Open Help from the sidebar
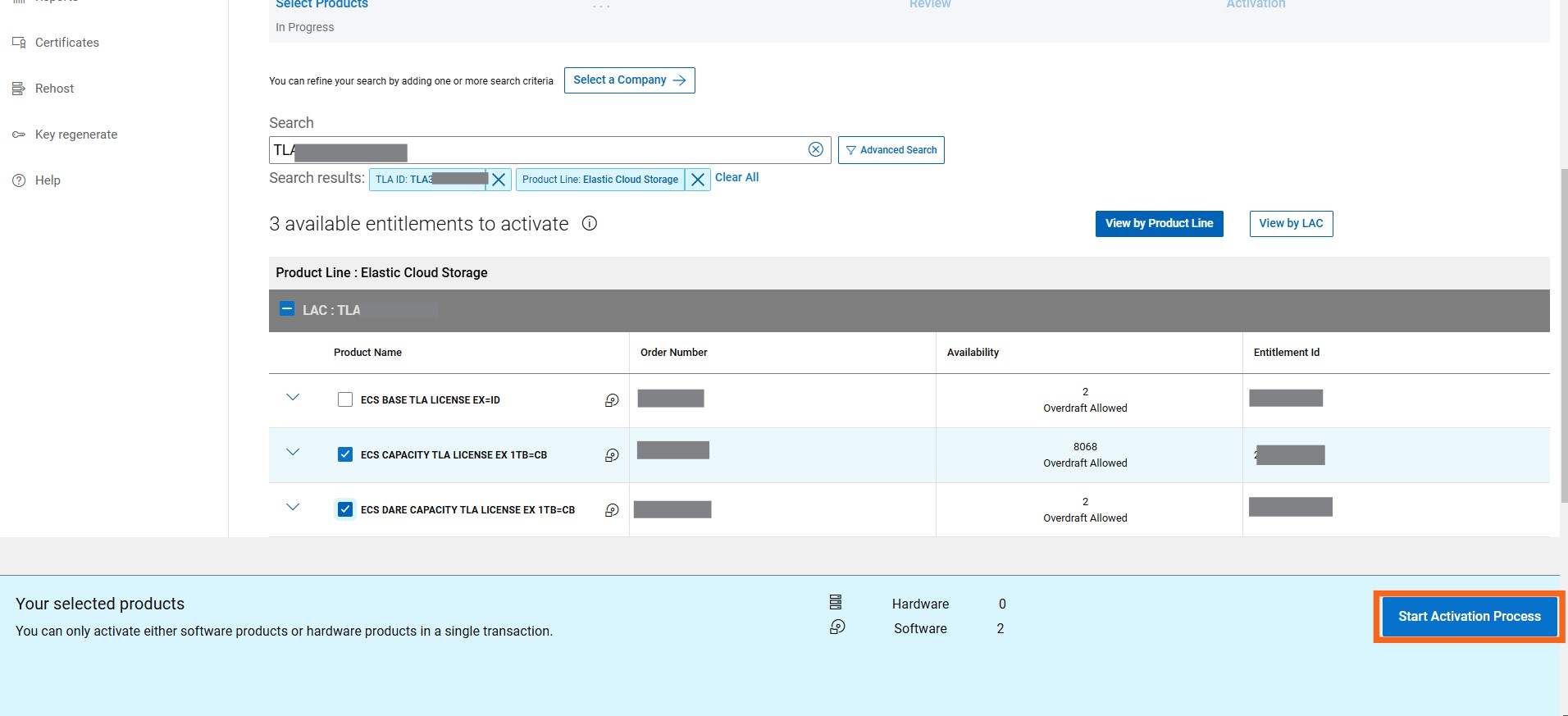 tap(48, 180)
